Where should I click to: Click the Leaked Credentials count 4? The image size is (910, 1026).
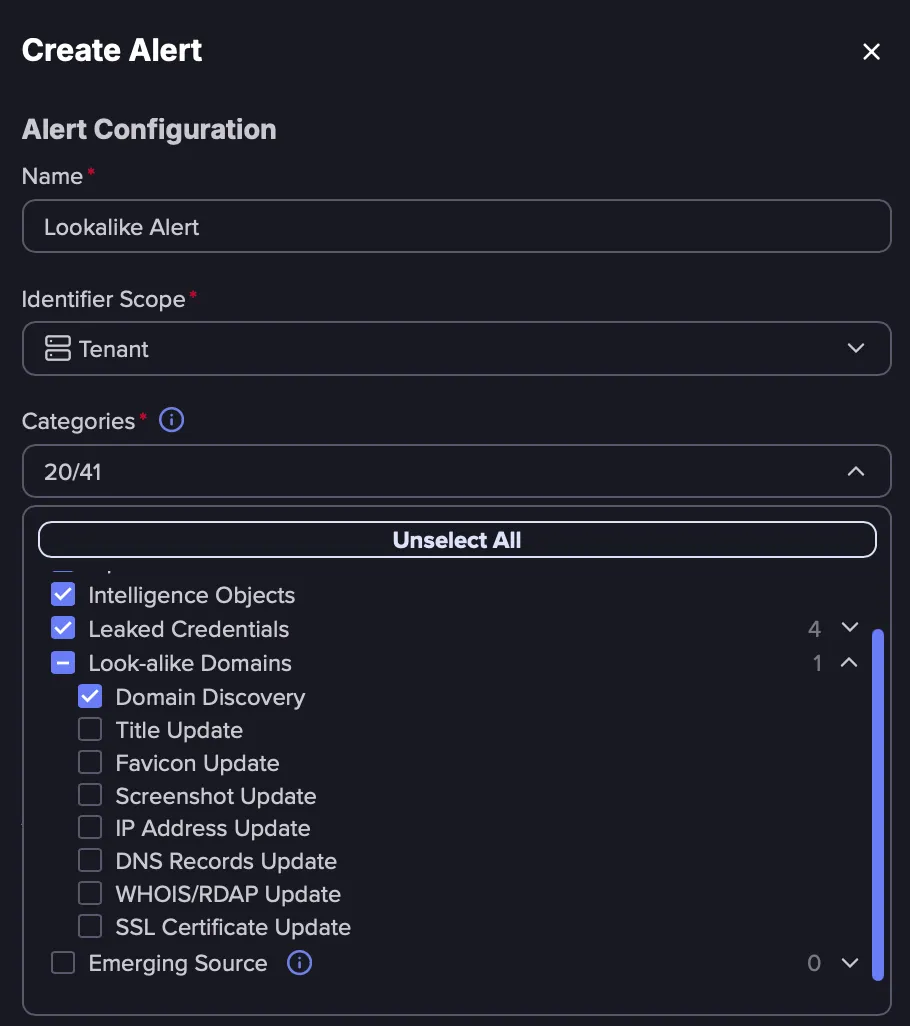pyautogui.click(x=814, y=629)
